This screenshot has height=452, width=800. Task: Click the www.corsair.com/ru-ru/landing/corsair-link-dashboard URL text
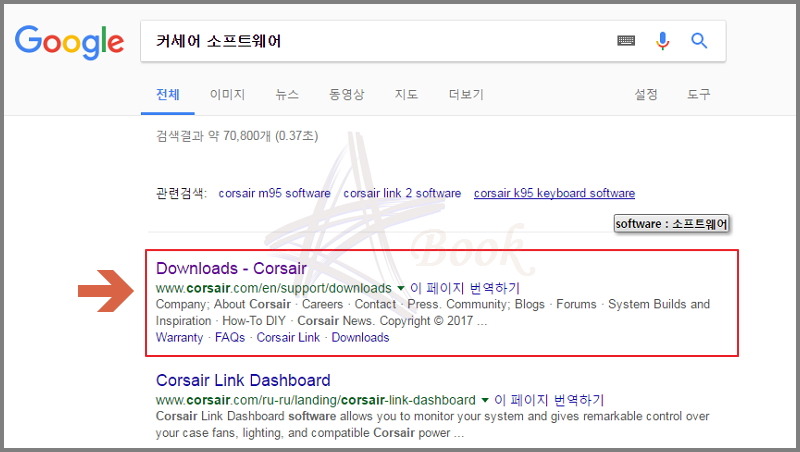pyautogui.click(x=315, y=400)
